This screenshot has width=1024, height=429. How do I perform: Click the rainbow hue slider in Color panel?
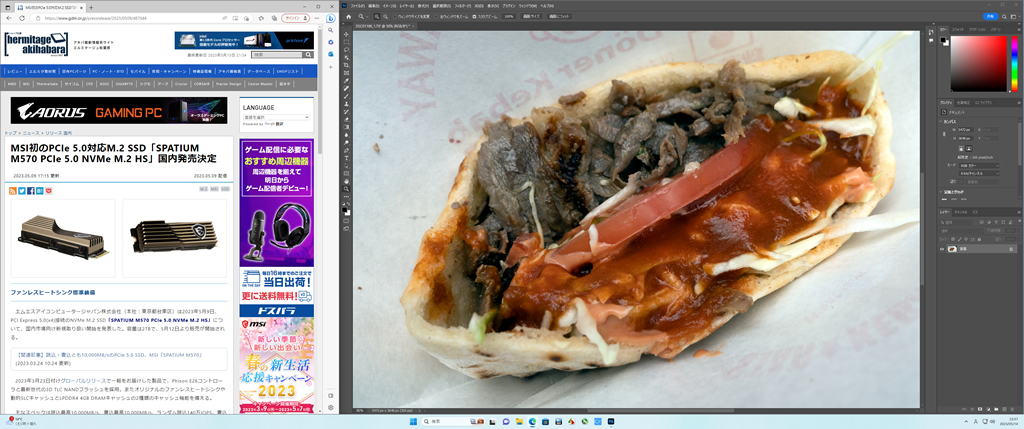pyautogui.click(x=1014, y=63)
